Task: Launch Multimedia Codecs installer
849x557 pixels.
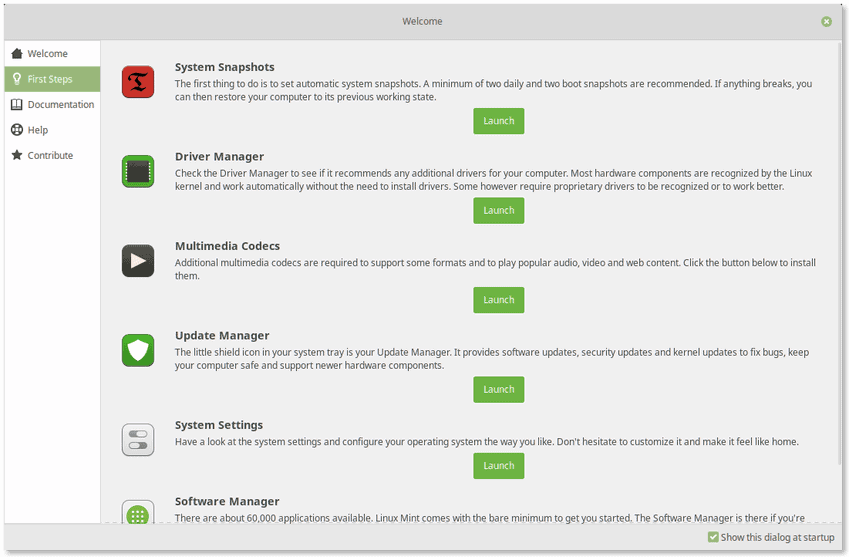Action: [499, 299]
